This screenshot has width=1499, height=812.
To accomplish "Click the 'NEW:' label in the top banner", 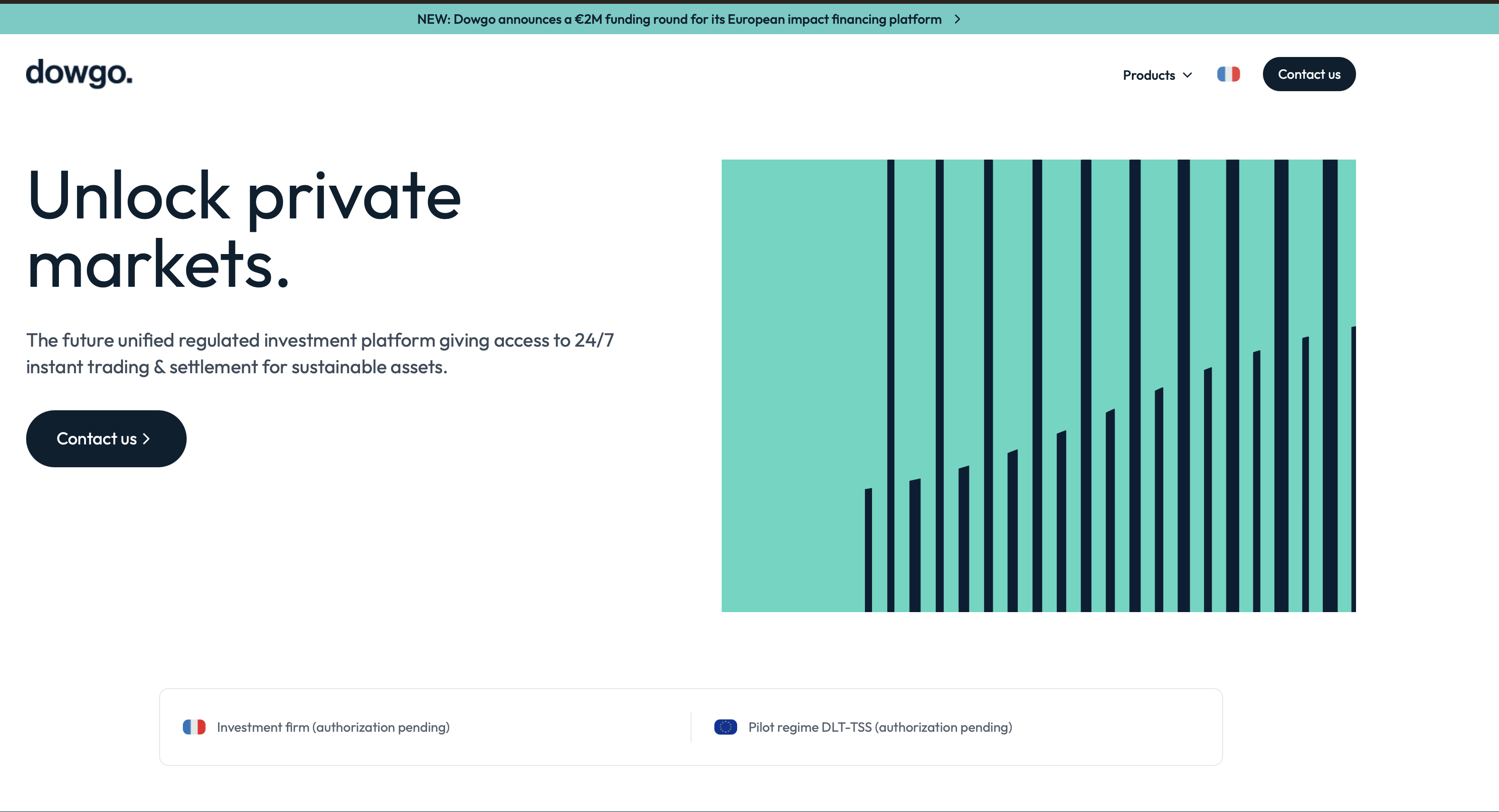I will point(433,19).
